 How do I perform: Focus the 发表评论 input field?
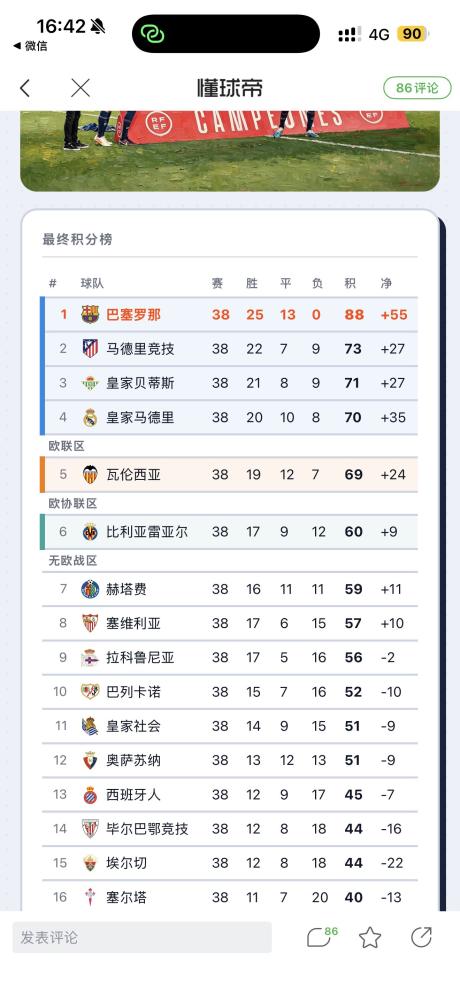142,937
